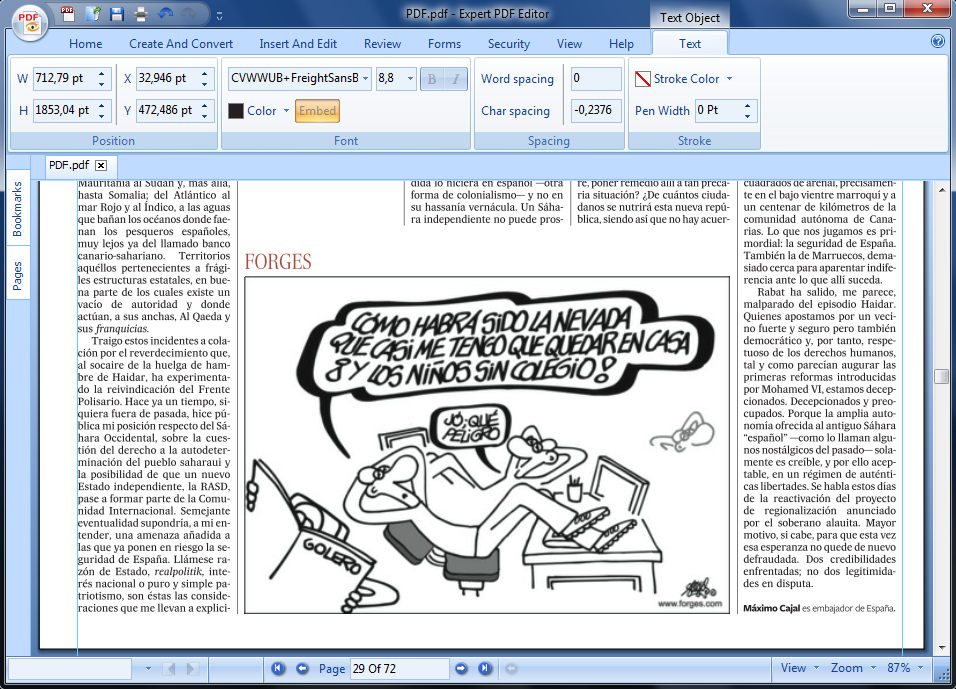Toggle the Embed font button

coord(317,111)
